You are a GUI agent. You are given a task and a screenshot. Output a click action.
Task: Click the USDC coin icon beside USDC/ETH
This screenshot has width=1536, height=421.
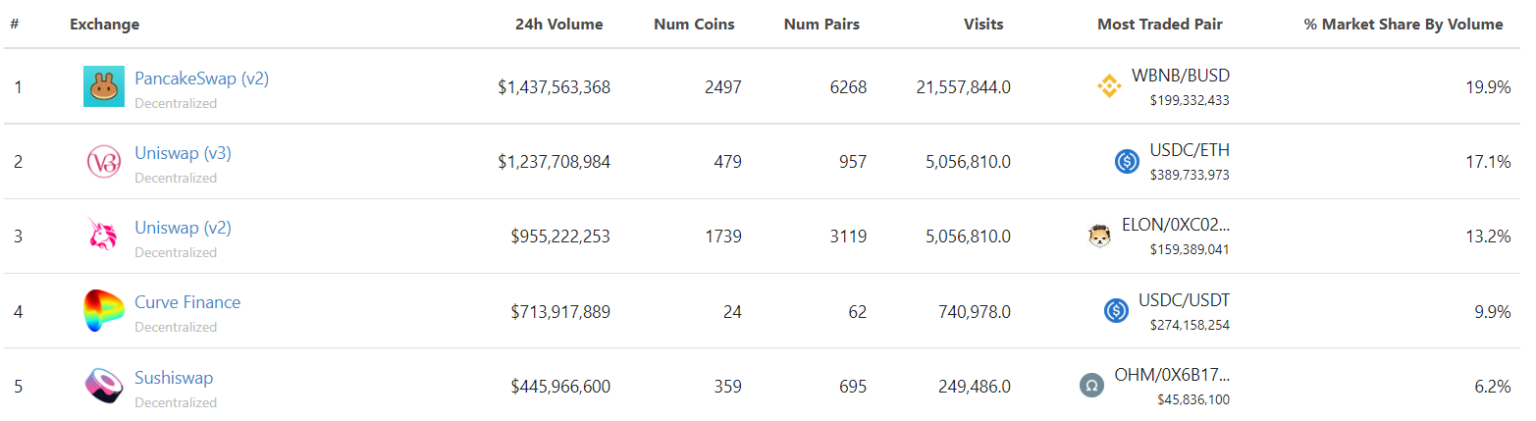pos(1127,162)
